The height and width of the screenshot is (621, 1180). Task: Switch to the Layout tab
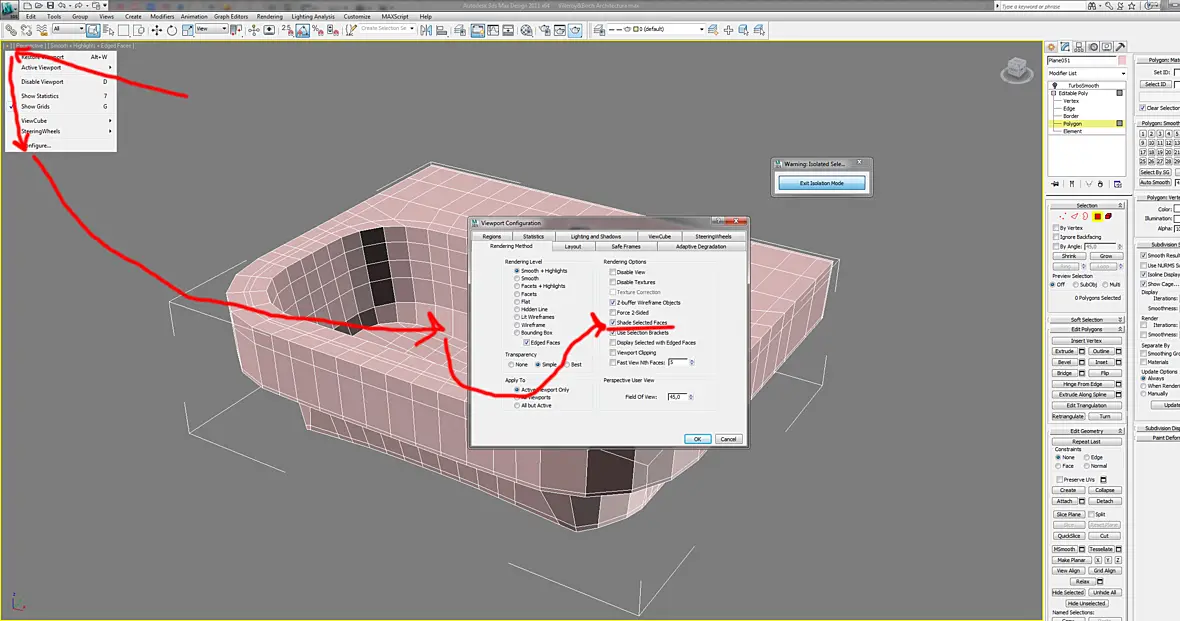pyautogui.click(x=573, y=246)
